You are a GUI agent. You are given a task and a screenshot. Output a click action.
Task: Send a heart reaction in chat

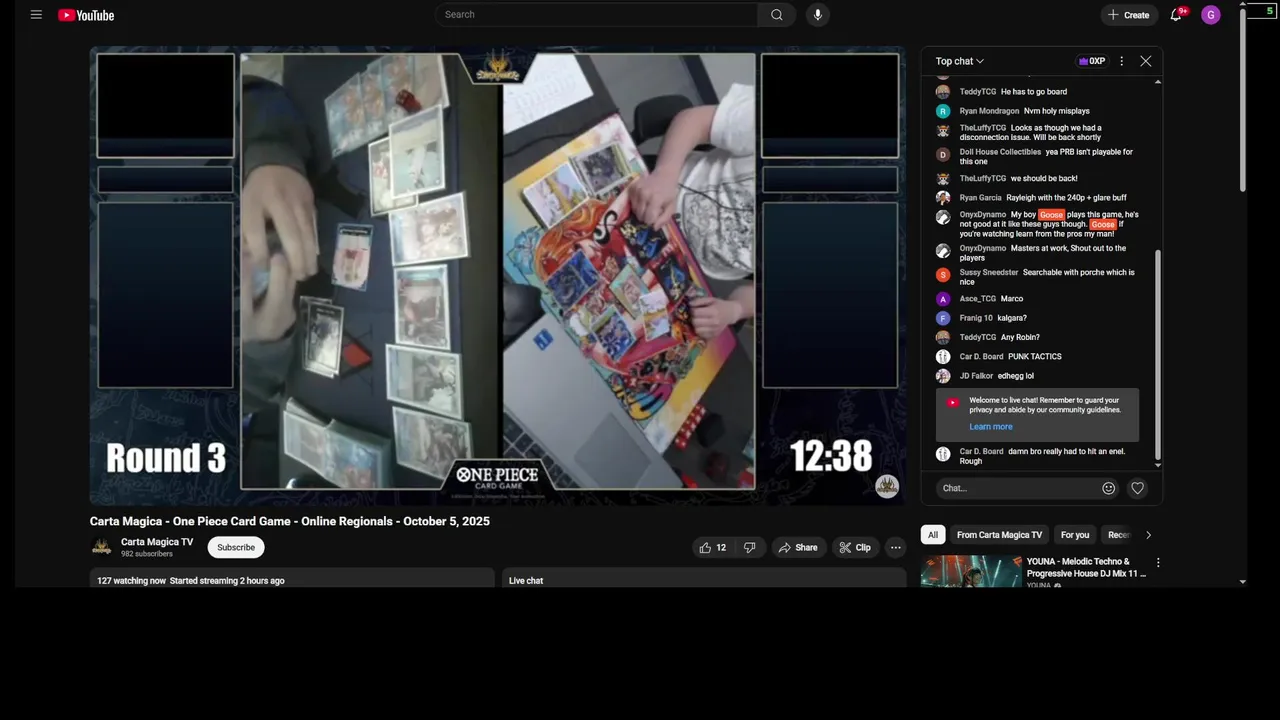(1137, 488)
